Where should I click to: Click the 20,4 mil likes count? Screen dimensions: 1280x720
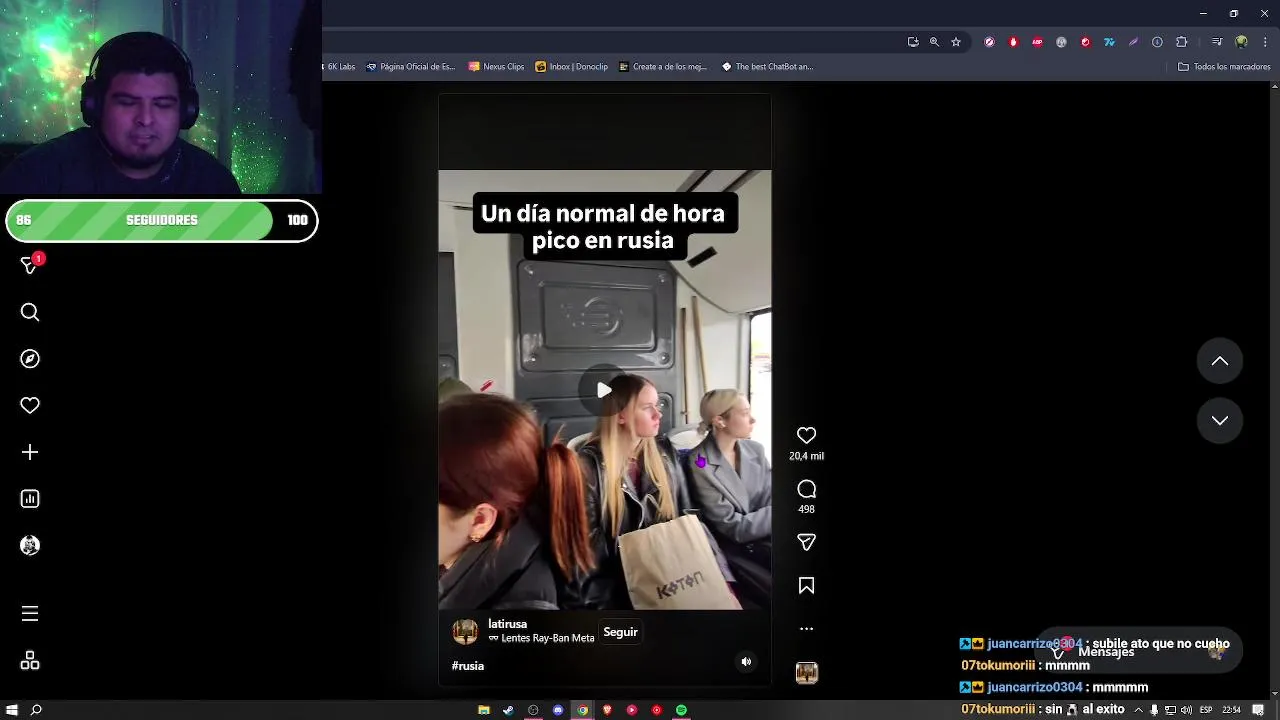[x=806, y=456]
